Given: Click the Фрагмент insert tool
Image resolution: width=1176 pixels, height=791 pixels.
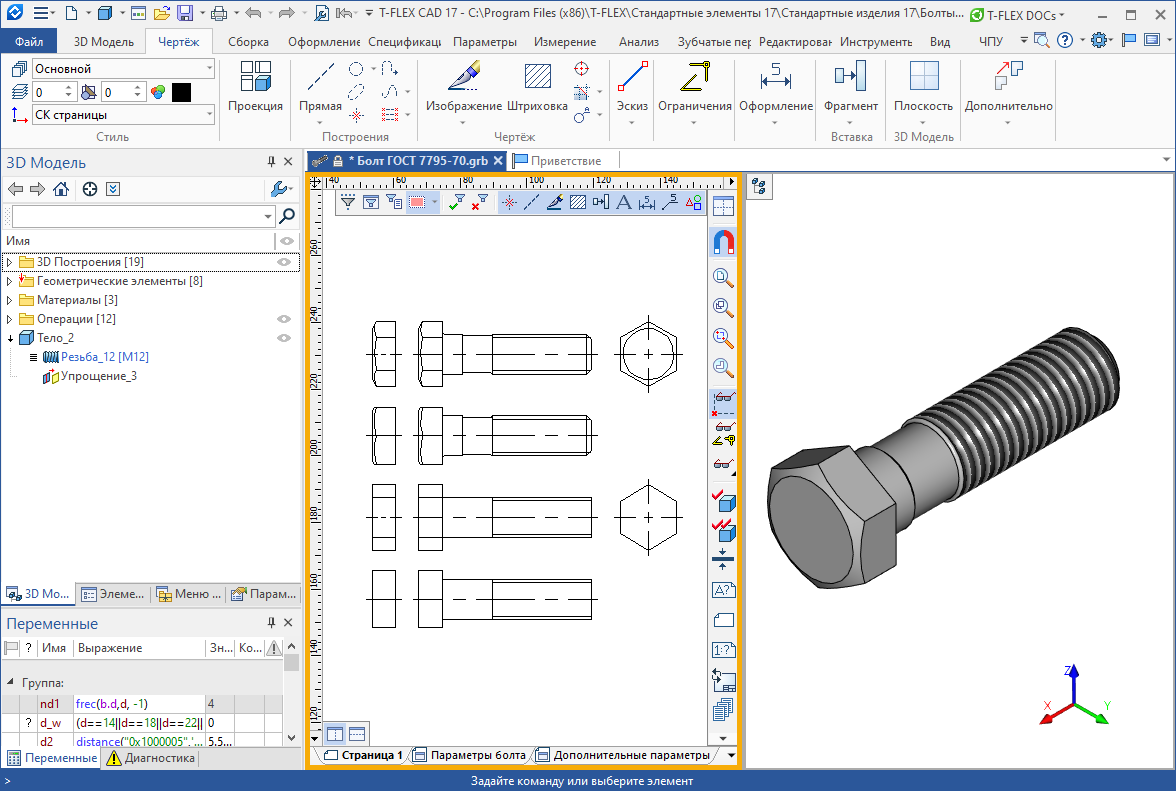Looking at the screenshot, I should click(x=850, y=87).
